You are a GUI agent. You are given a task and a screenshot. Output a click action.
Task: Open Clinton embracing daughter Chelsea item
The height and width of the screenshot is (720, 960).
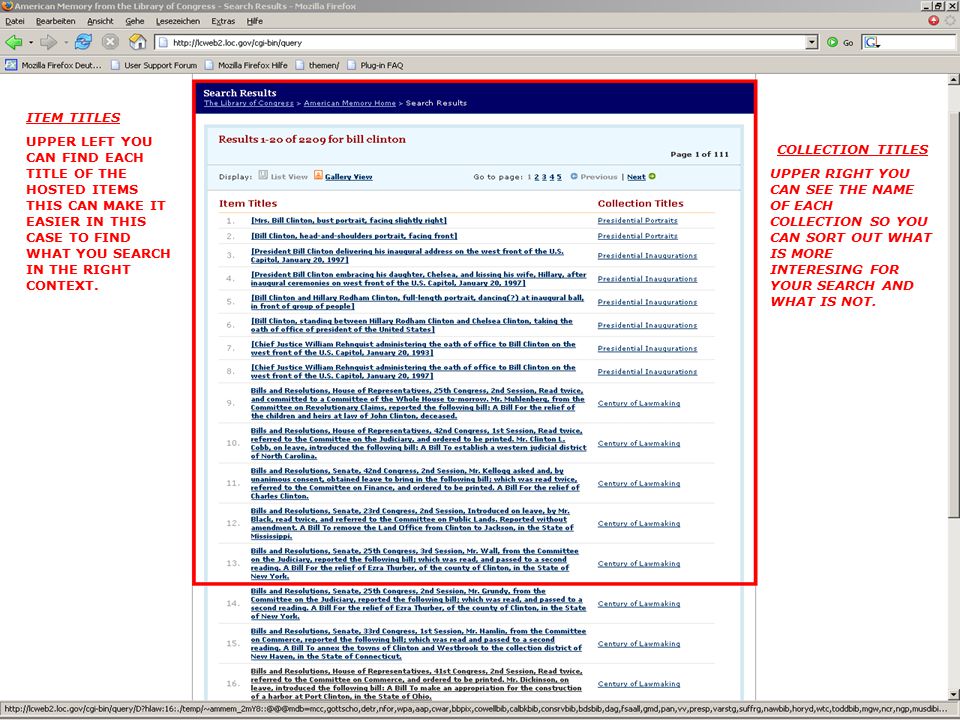point(418,279)
